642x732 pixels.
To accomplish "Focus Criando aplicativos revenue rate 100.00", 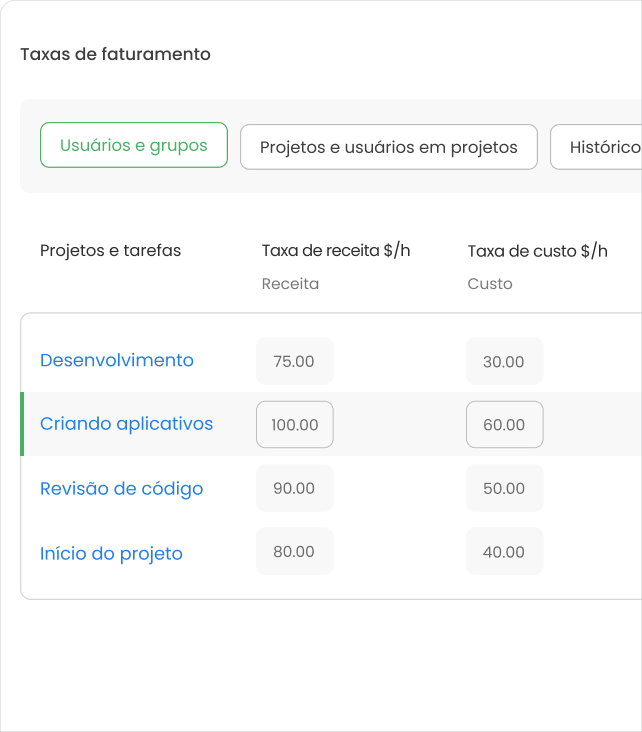I will [x=294, y=424].
